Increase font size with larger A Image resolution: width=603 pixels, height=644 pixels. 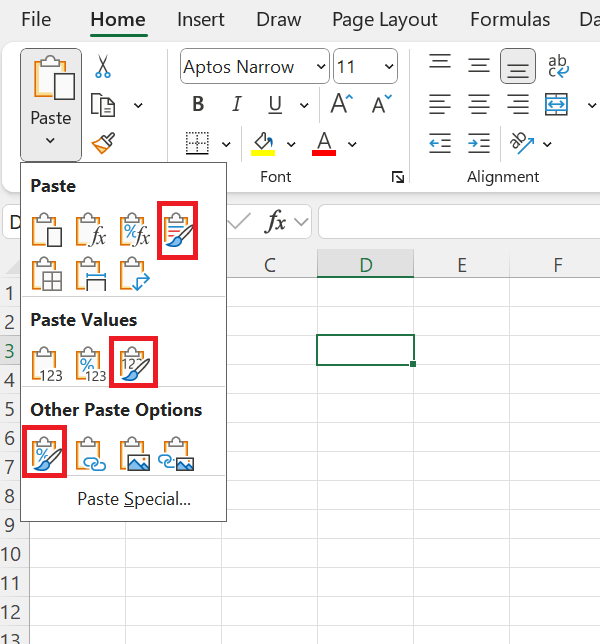point(342,104)
